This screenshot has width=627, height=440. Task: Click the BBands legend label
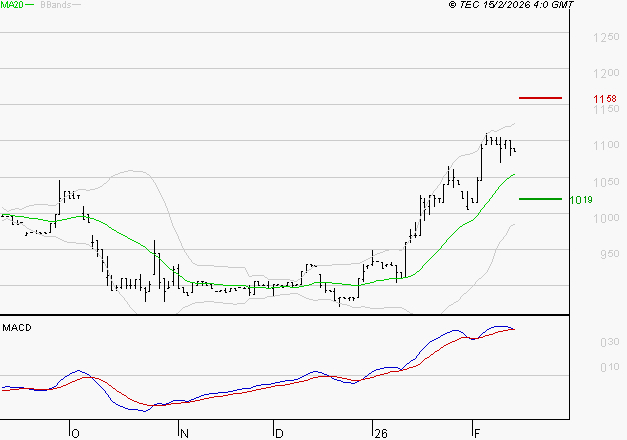tap(56, 5)
